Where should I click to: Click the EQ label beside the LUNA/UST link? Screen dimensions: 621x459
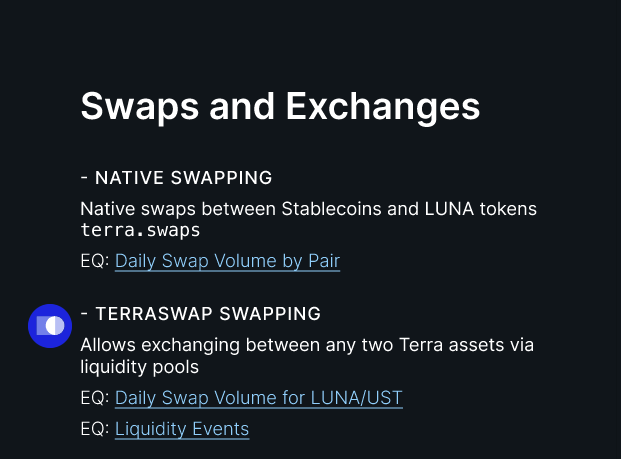coord(95,398)
